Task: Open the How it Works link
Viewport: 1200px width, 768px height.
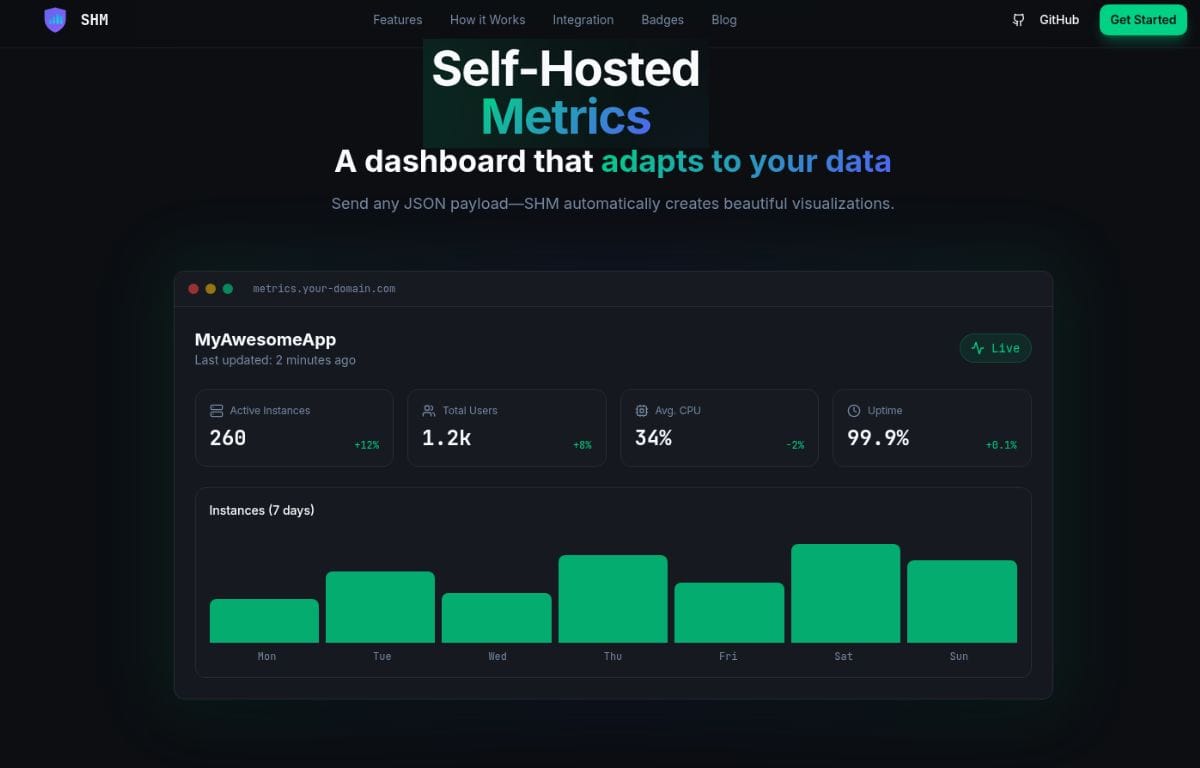Action: pyautogui.click(x=487, y=20)
